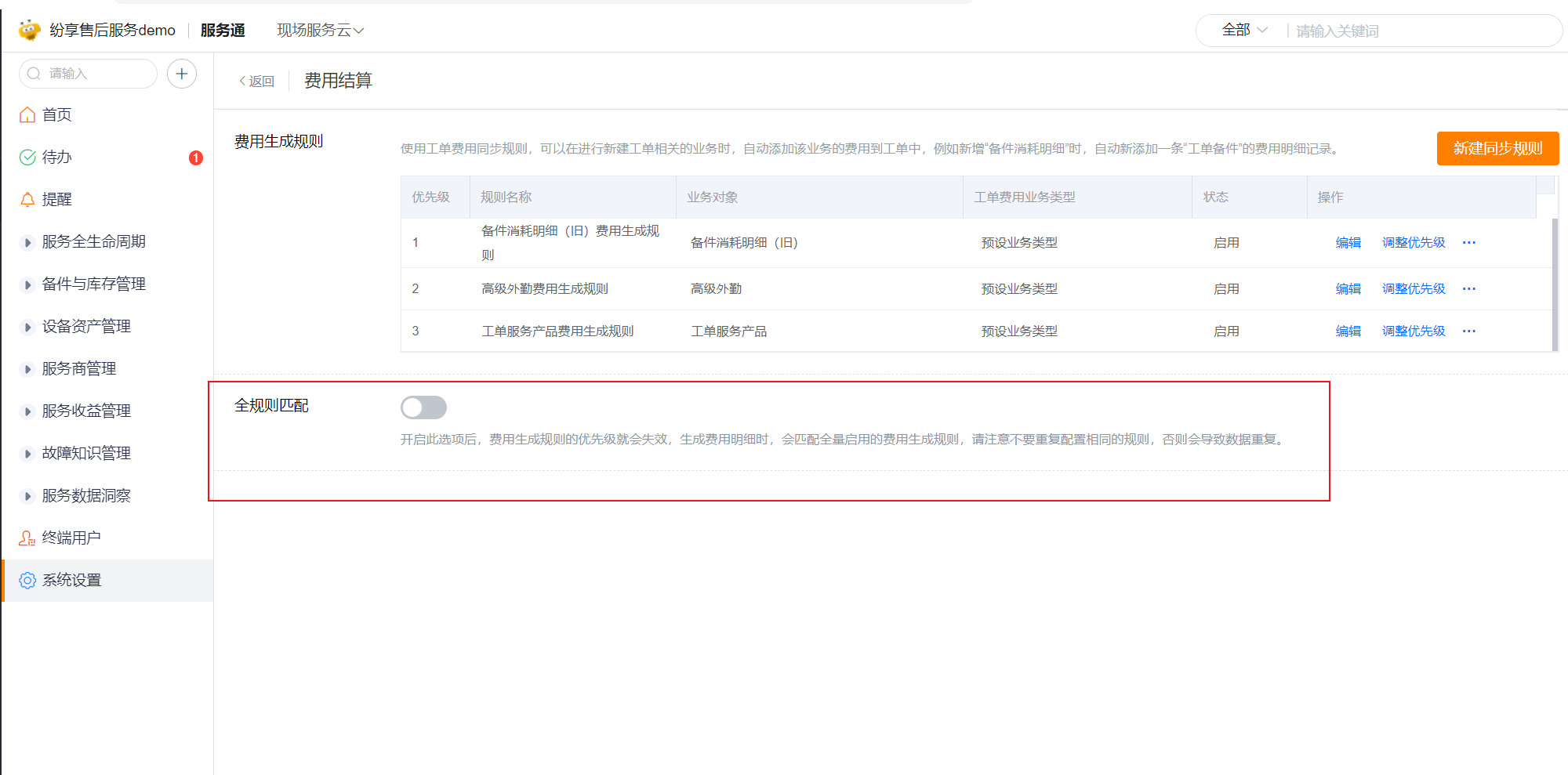The height and width of the screenshot is (775, 1568).
Task: Open the 现场服务云 dropdown
Action: [320, 30]
